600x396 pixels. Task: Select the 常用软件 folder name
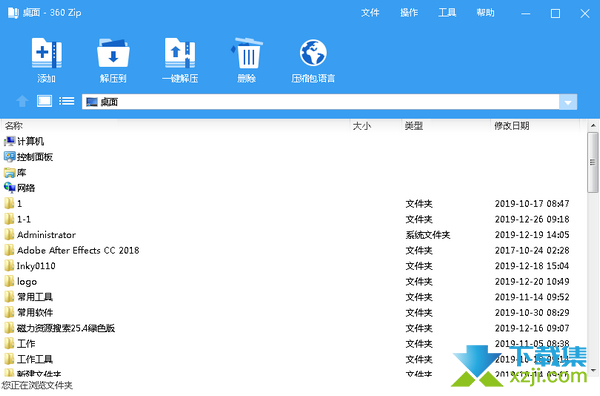coord(35,313)
